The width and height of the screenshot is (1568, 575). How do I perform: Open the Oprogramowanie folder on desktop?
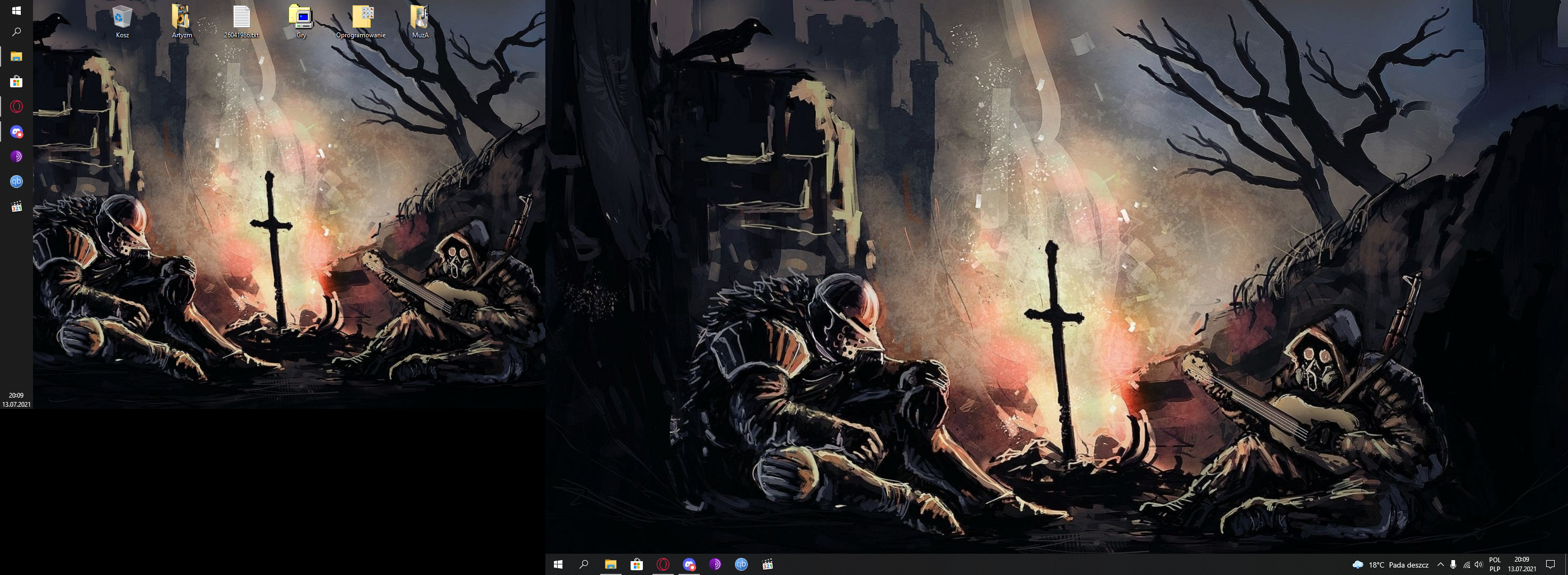[361, 22]
